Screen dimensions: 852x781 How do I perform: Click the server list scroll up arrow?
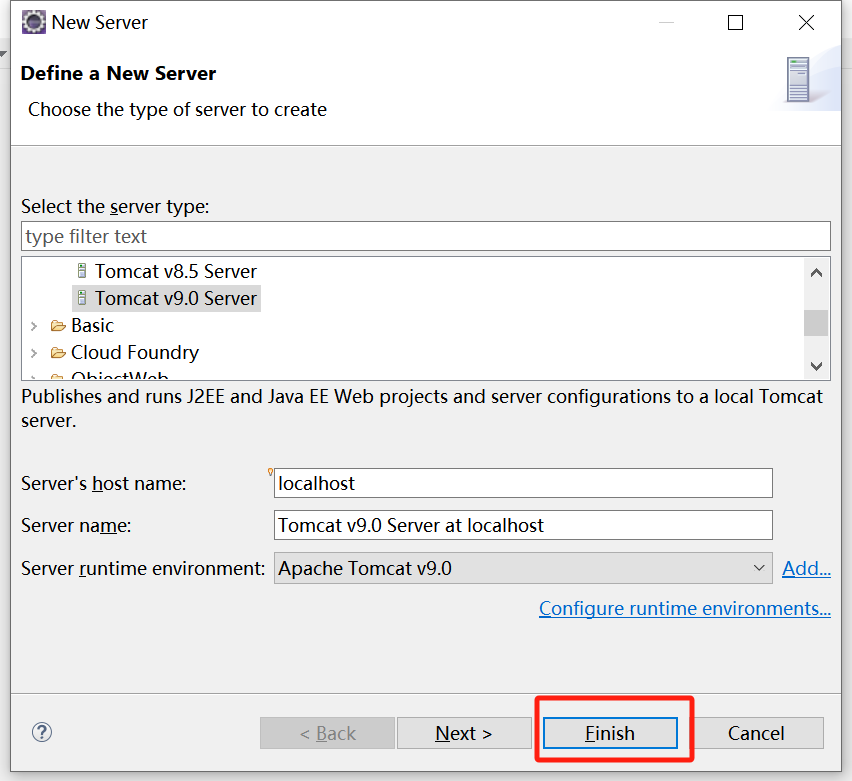tap(816, 273)
